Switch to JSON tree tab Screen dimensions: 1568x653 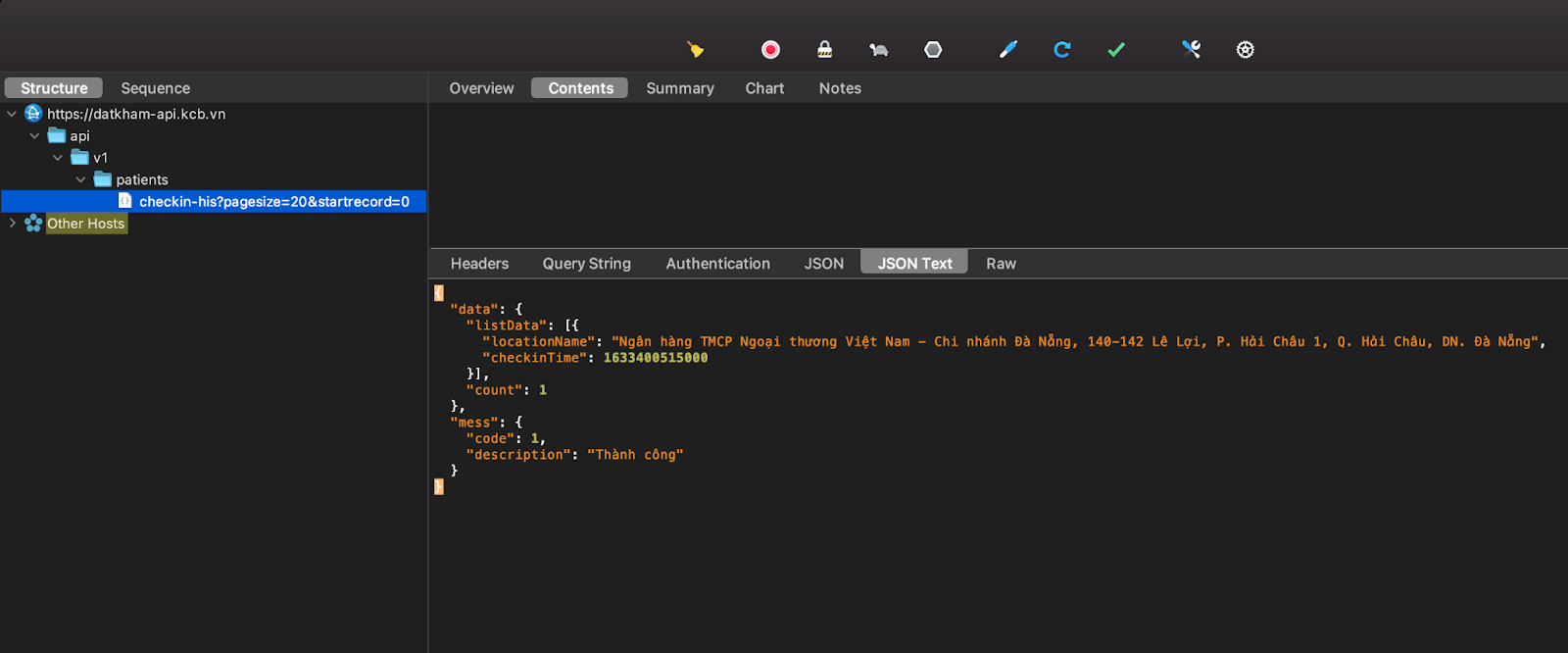pos(824,263)
